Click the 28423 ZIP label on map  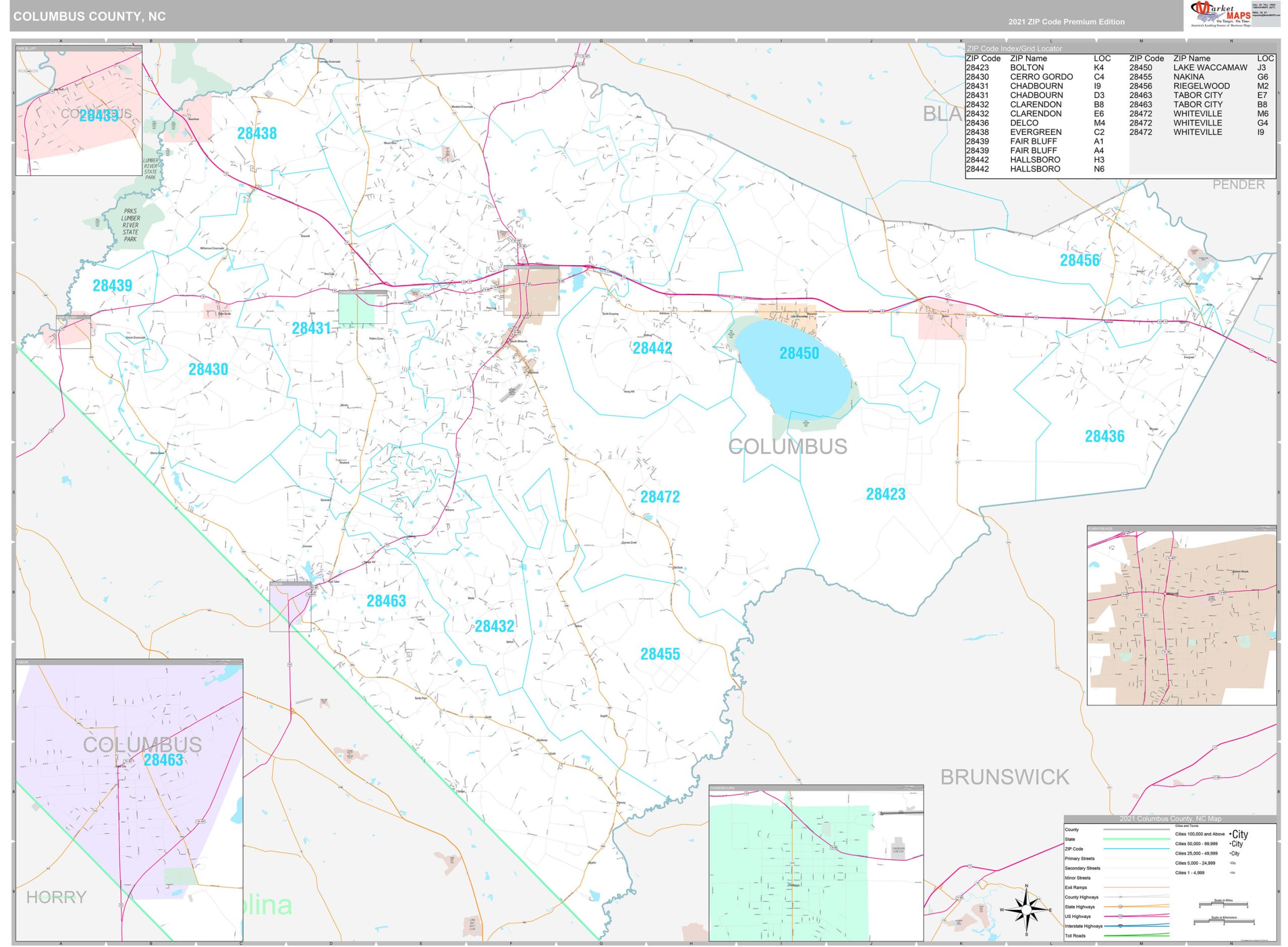(886, 494)
